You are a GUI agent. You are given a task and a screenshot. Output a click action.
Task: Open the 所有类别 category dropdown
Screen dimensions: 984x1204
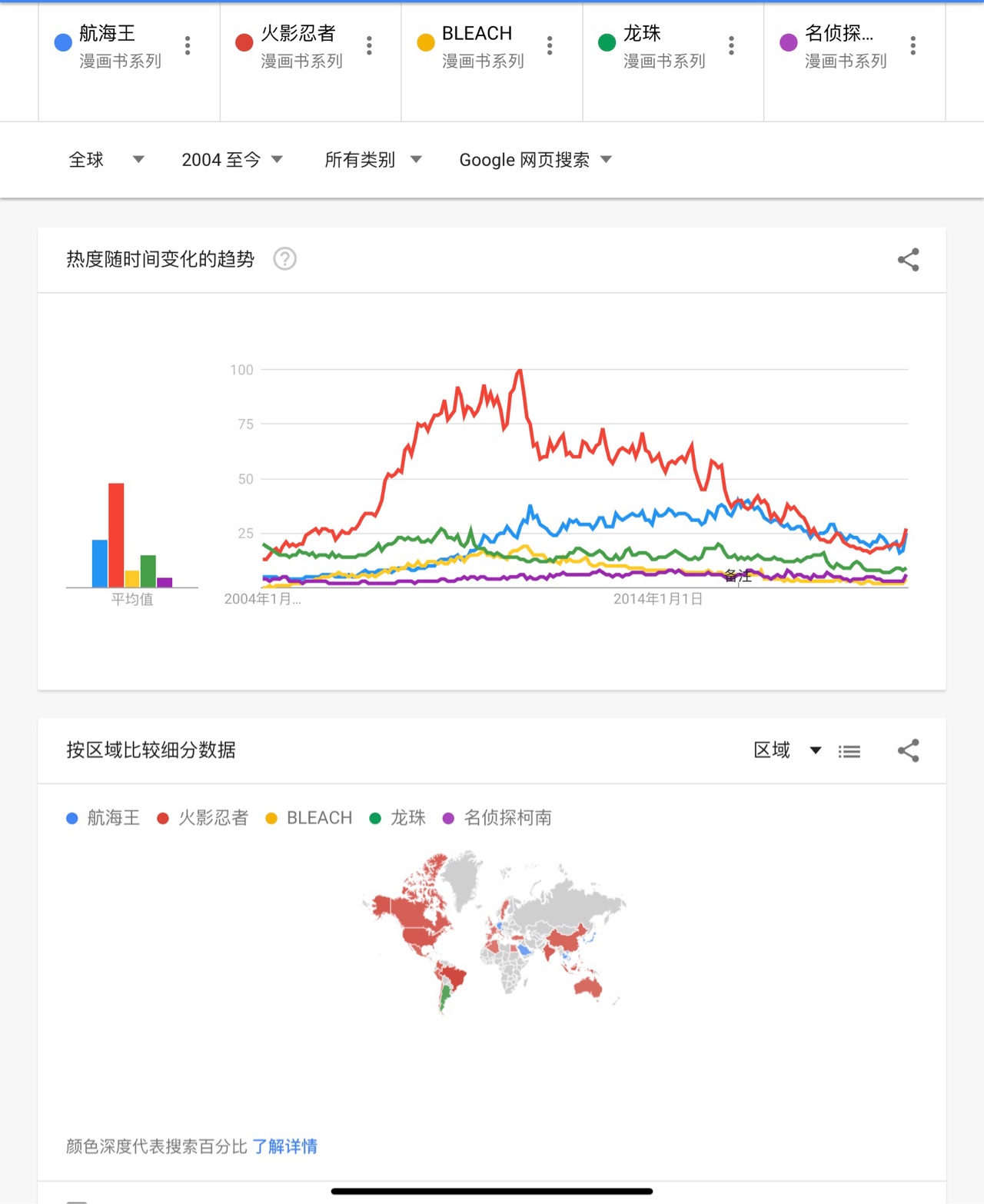click(373, 160)
